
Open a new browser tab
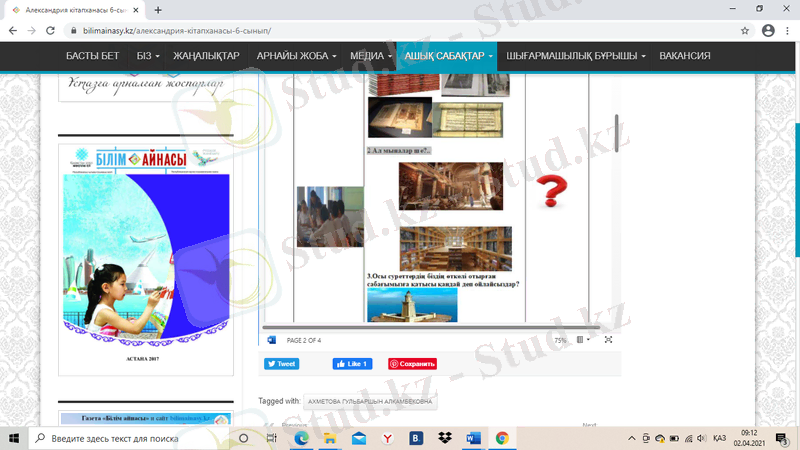click(159, 9)
